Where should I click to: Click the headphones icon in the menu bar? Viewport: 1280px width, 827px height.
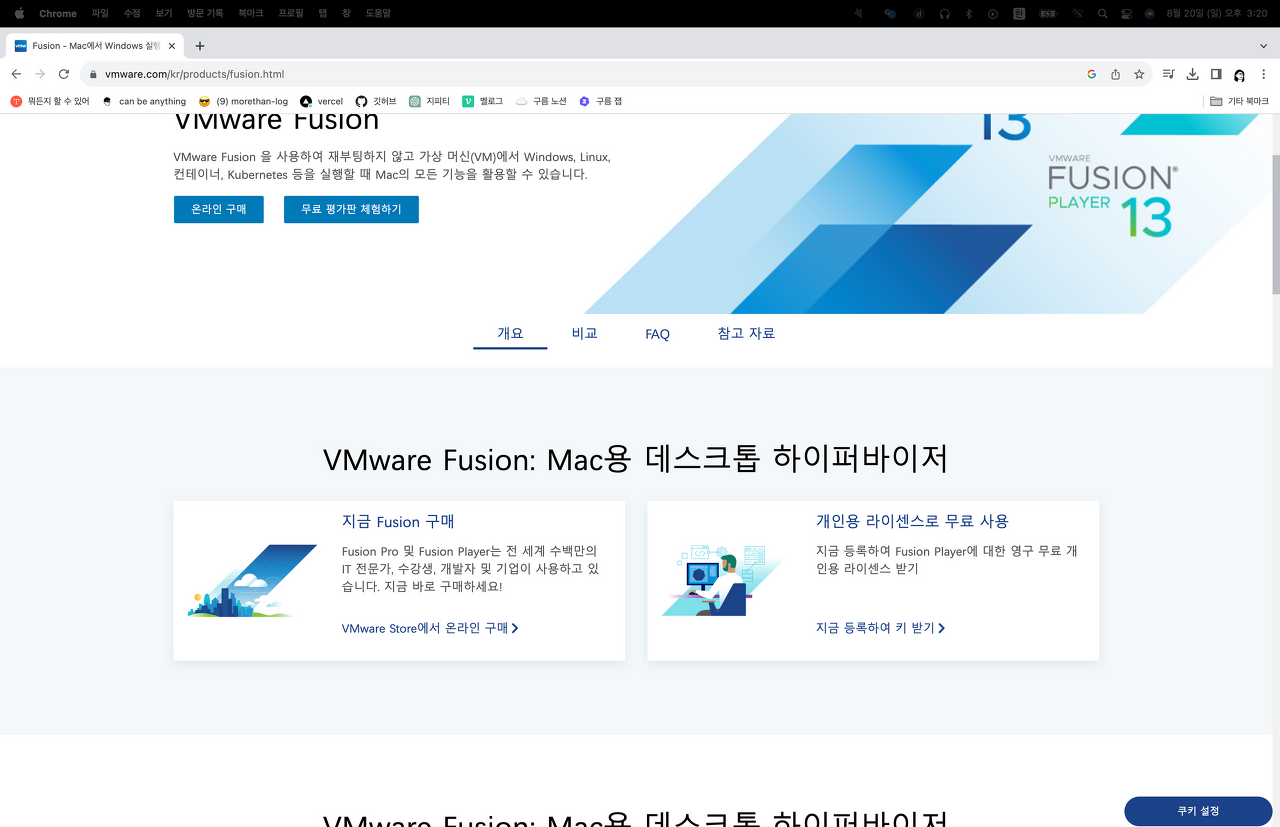pos(945,13)
